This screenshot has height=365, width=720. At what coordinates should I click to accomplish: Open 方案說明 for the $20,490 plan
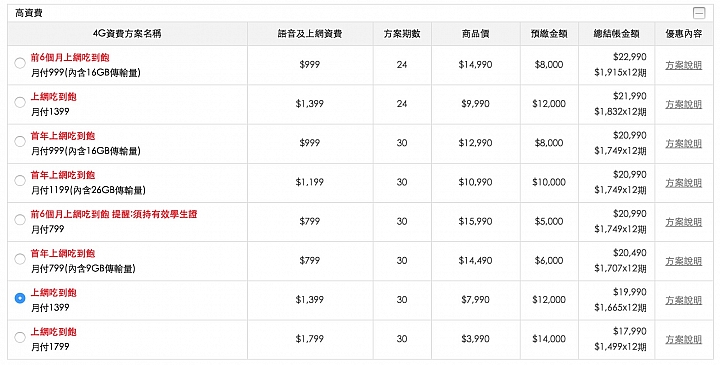tap(684, 261)
